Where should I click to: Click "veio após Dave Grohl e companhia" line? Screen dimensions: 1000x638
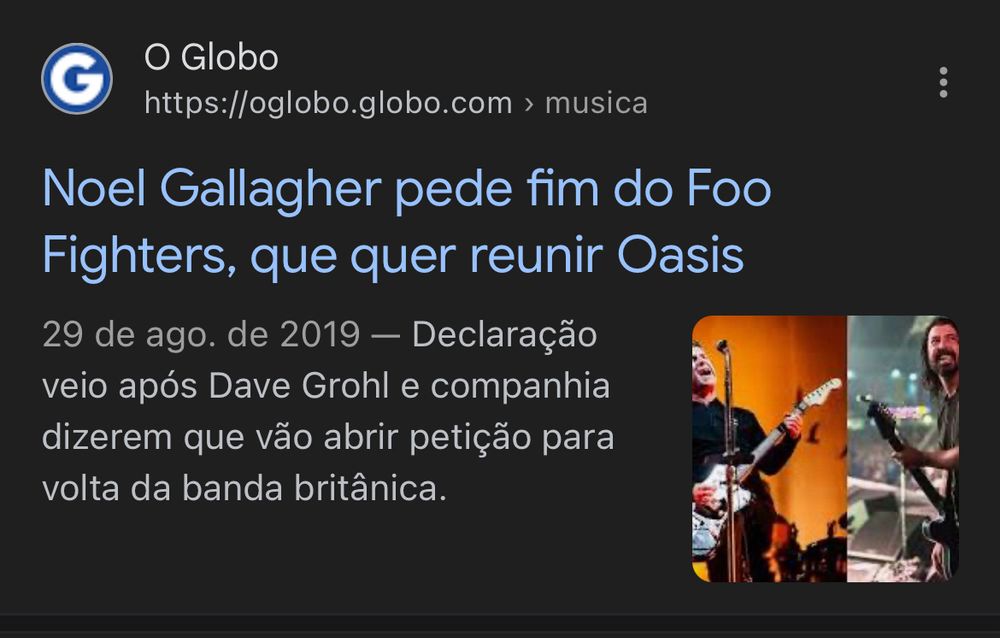(326, 387)
